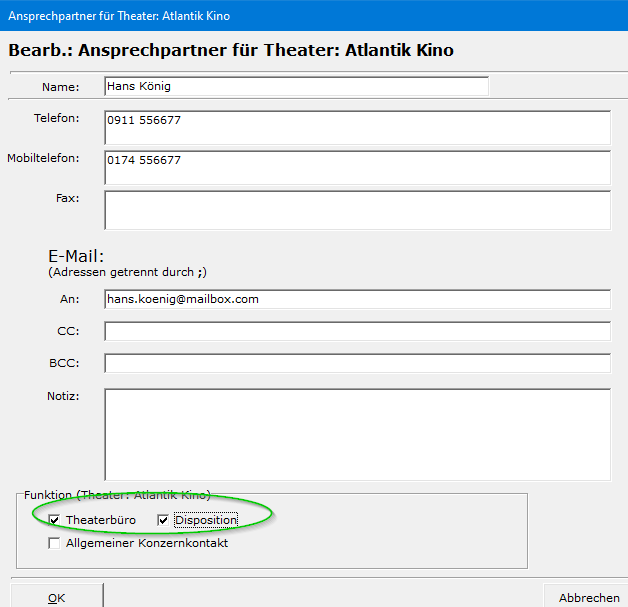Click the Telefon input box

tap(357, 127)
